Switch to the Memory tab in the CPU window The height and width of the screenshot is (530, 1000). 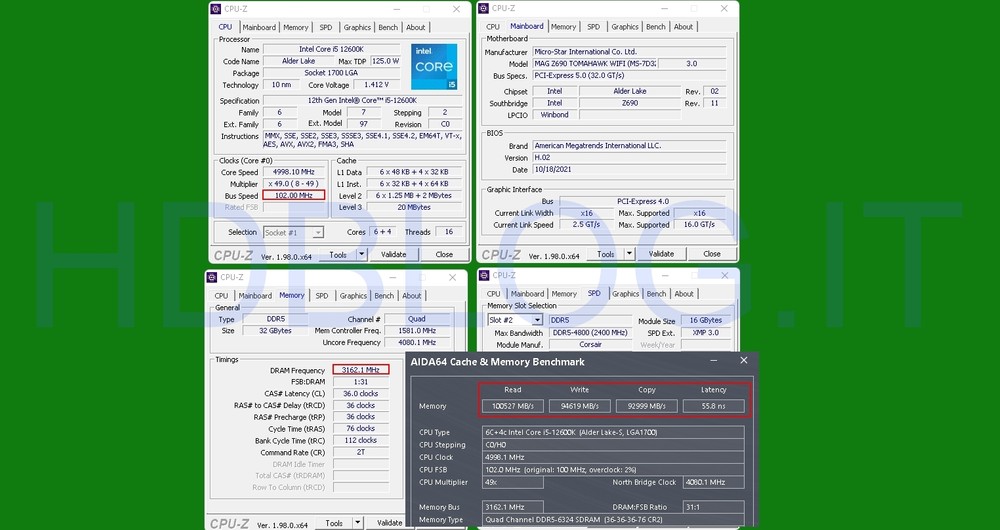(x=296, y=27)
